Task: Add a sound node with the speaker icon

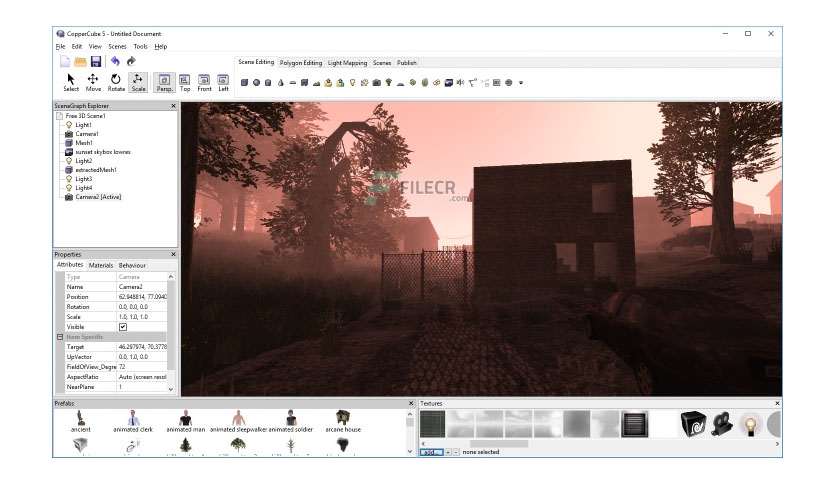Action: (460, 83)
